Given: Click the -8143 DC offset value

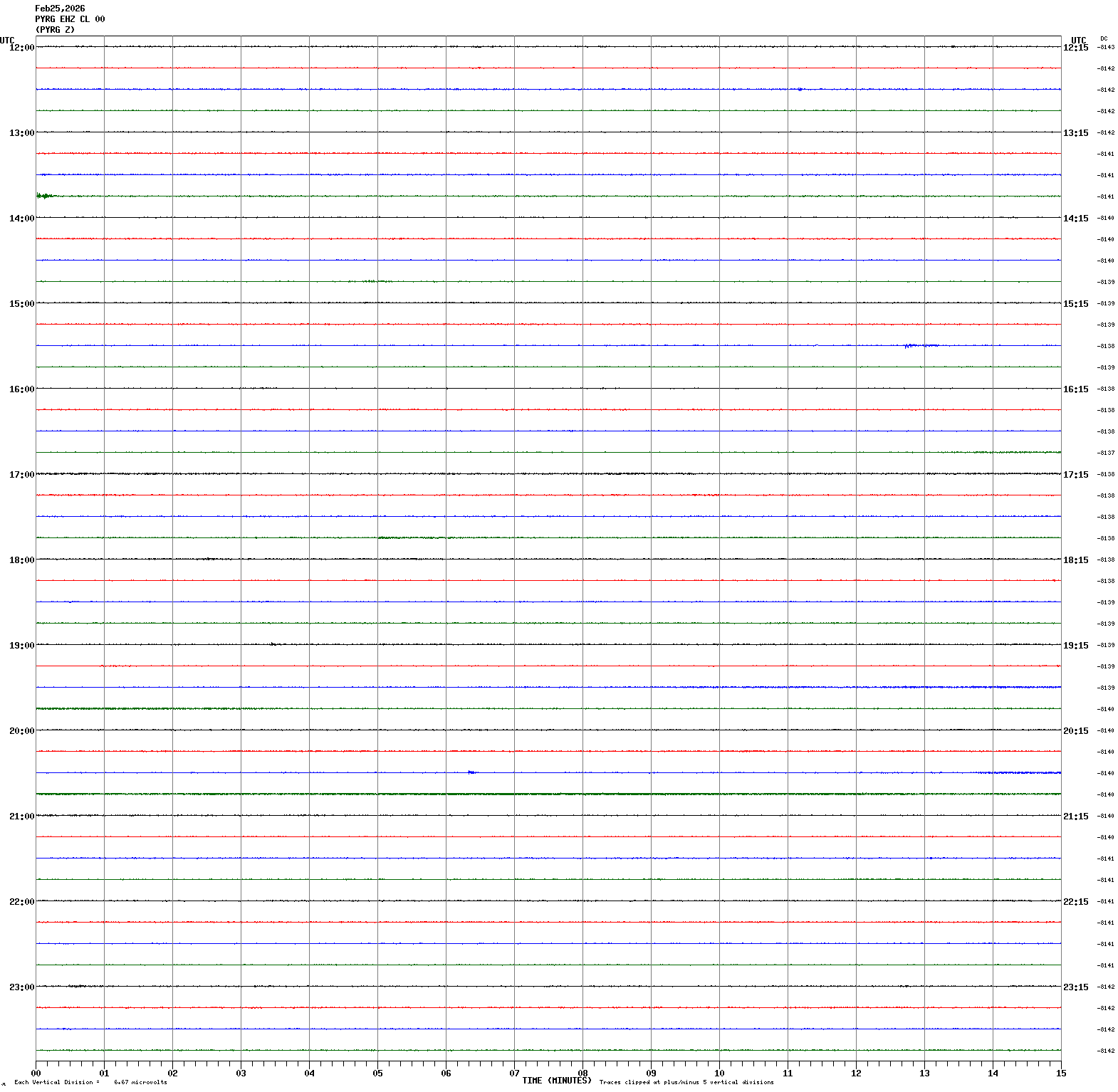Looking at the screenshot, I should (1106, 47).
